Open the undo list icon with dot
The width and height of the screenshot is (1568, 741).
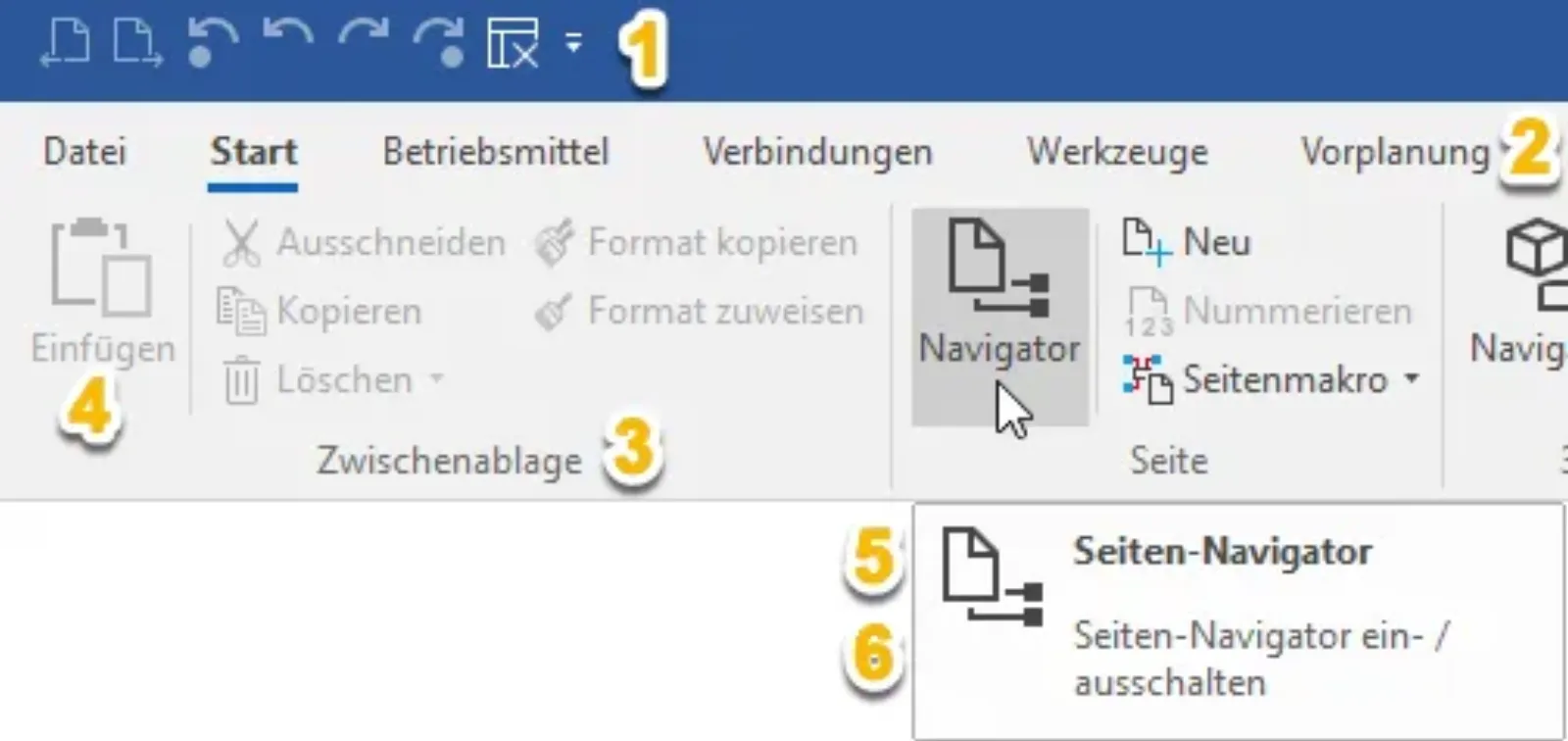tap(212, 43)
